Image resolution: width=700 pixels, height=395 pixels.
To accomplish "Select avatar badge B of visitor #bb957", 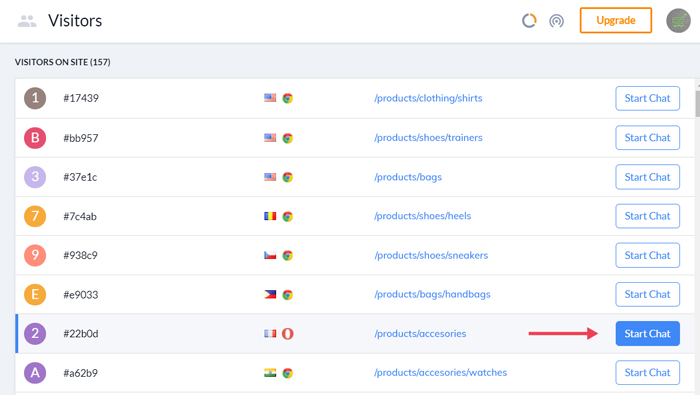I will tap(35, 138).
